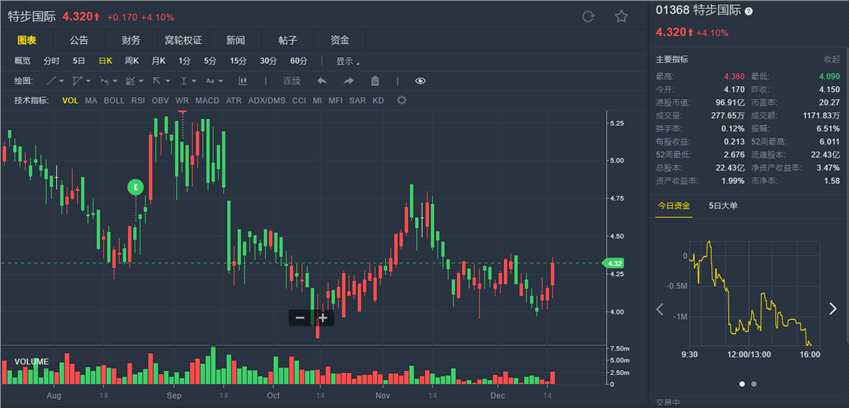Open the 显示 display dropdown
Screen dimensions: 850x408
click(x=347, y=61)
